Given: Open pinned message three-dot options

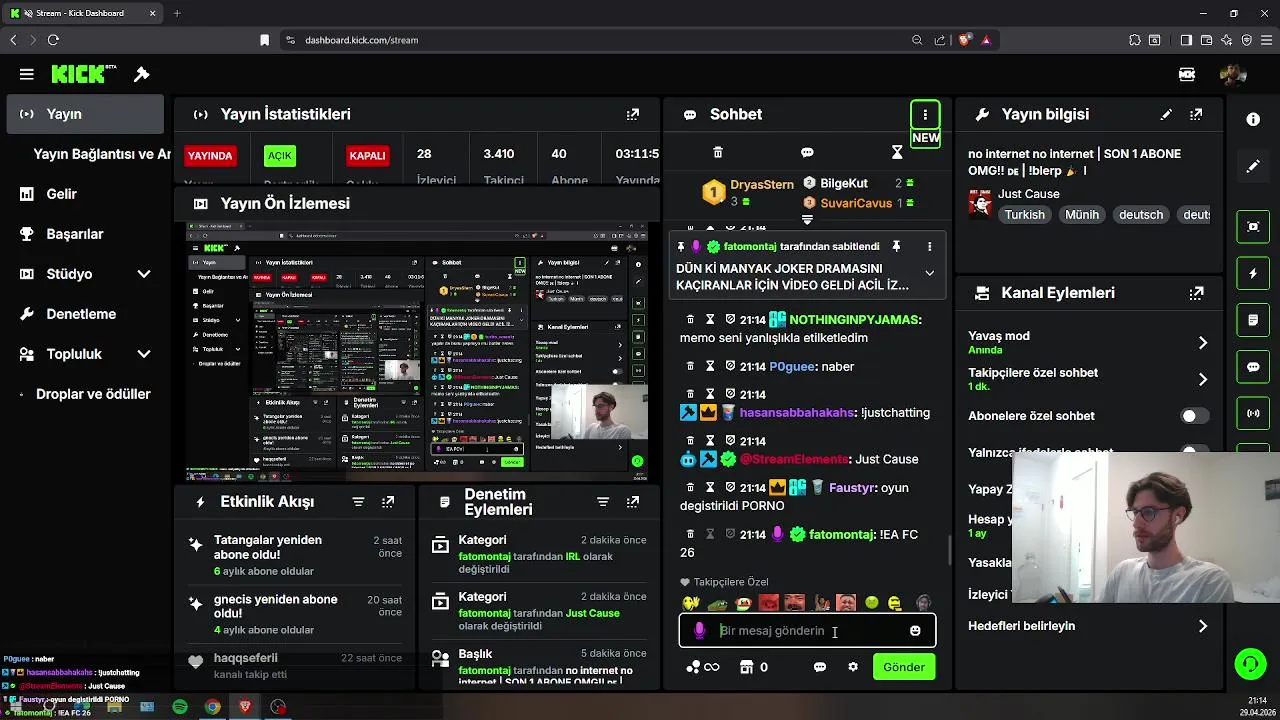Looking at the screenshot, I should click(x=929, y=246).
